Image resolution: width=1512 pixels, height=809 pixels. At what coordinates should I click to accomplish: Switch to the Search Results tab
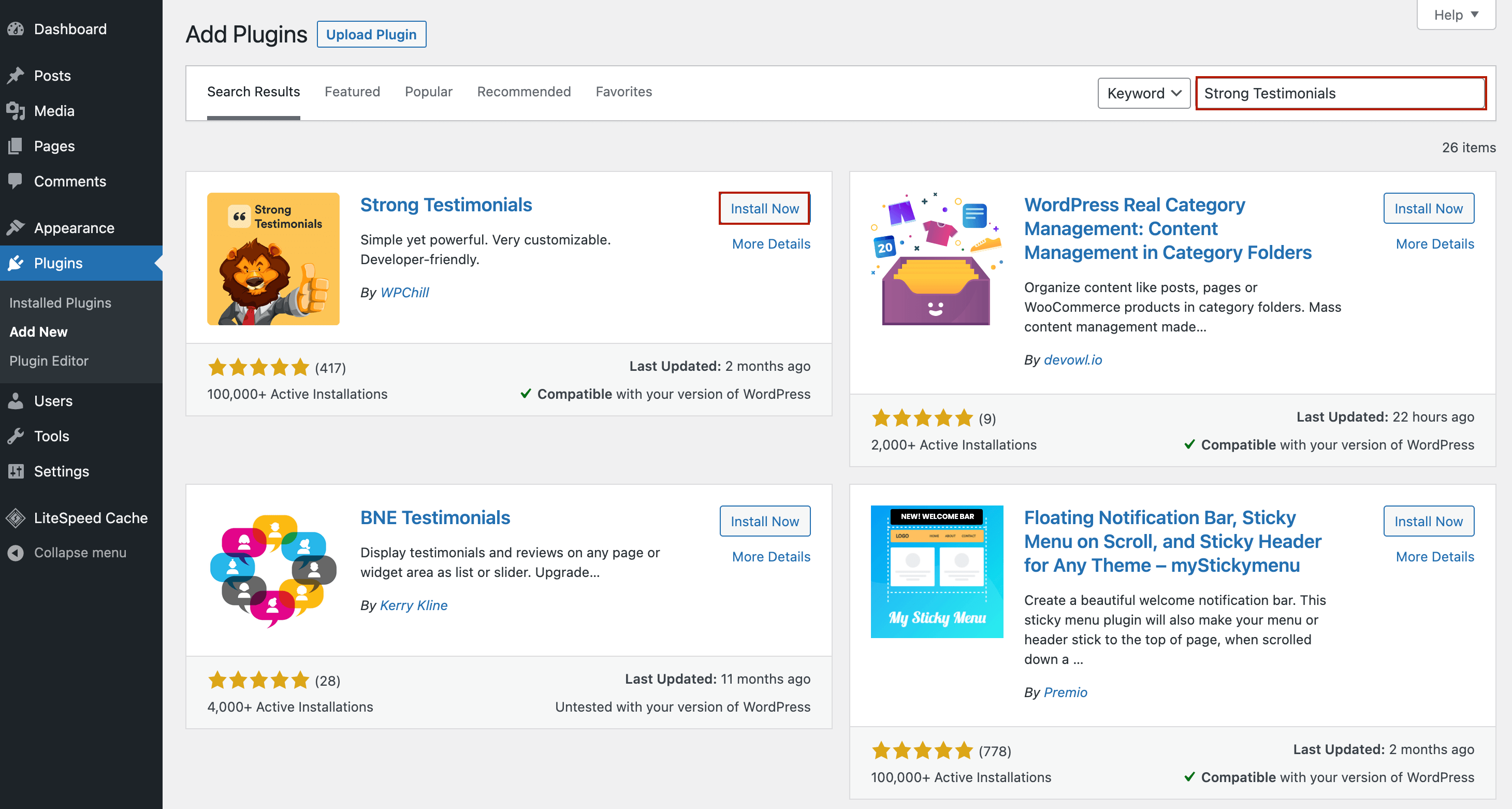tap(254, 92)
